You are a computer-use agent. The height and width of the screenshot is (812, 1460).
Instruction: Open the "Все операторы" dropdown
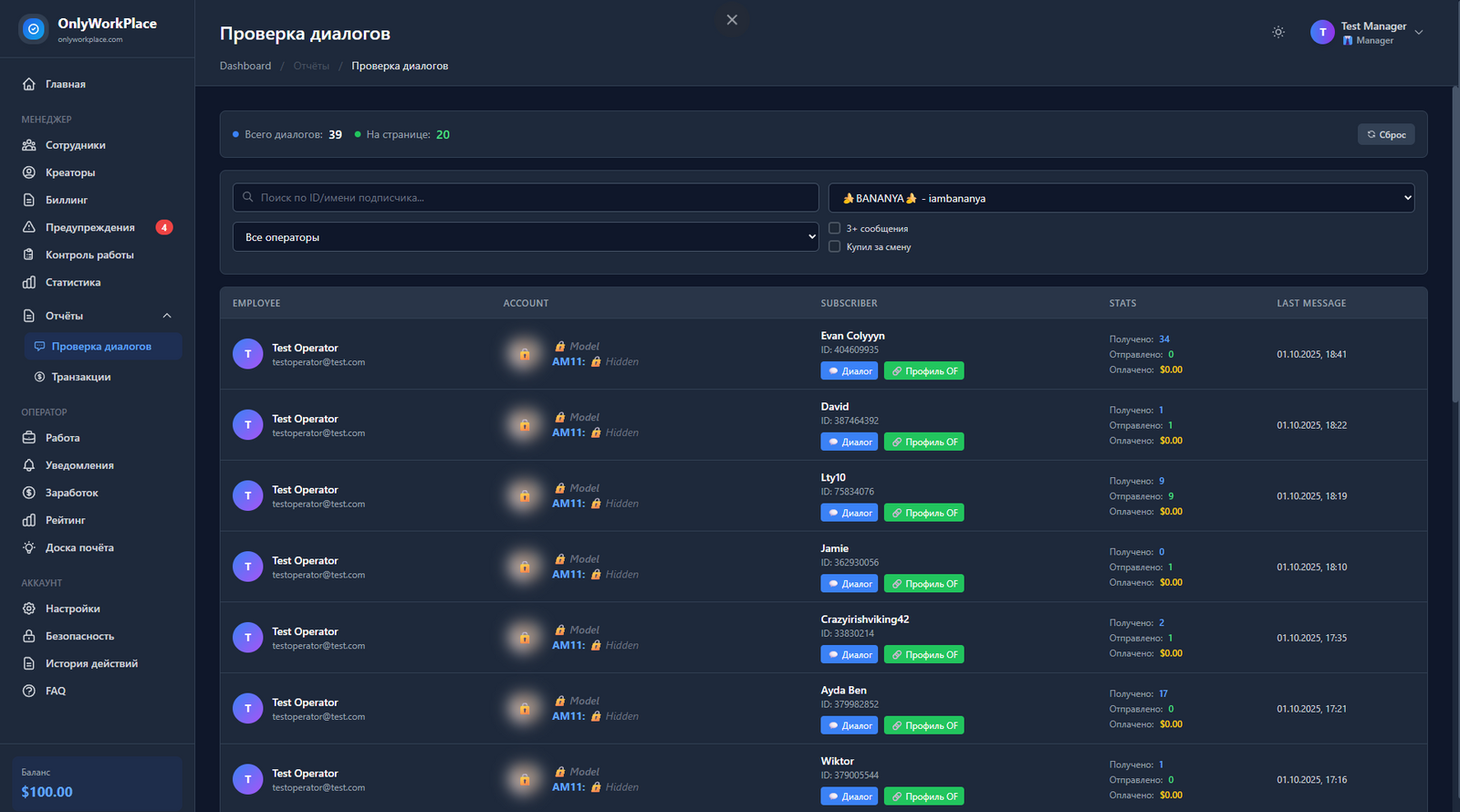tap(526, 237)
